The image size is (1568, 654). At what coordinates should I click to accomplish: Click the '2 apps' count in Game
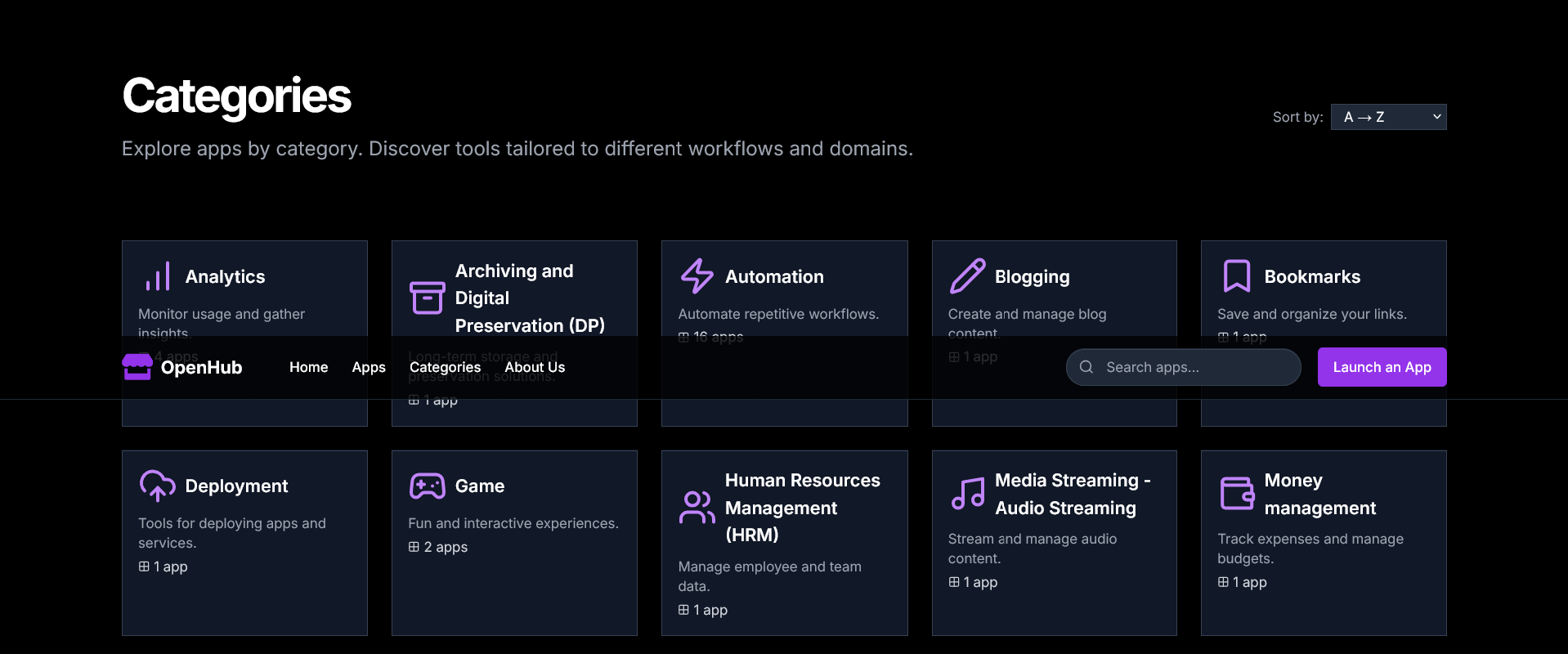446,547
